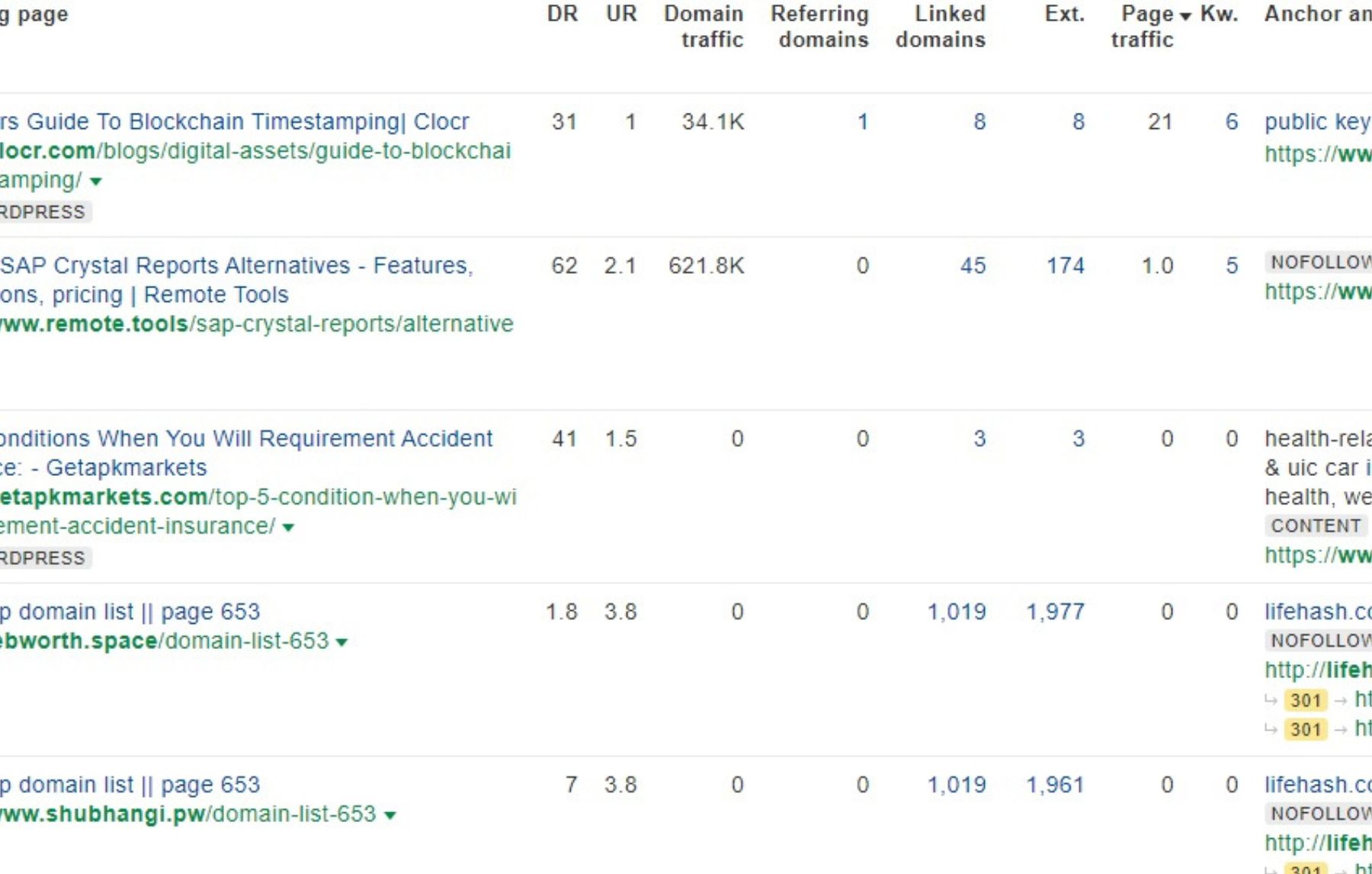Screen dimensions: 1372x874
Task: Click the 'public key' anchor text
Action: click(x=1318, y=122)
